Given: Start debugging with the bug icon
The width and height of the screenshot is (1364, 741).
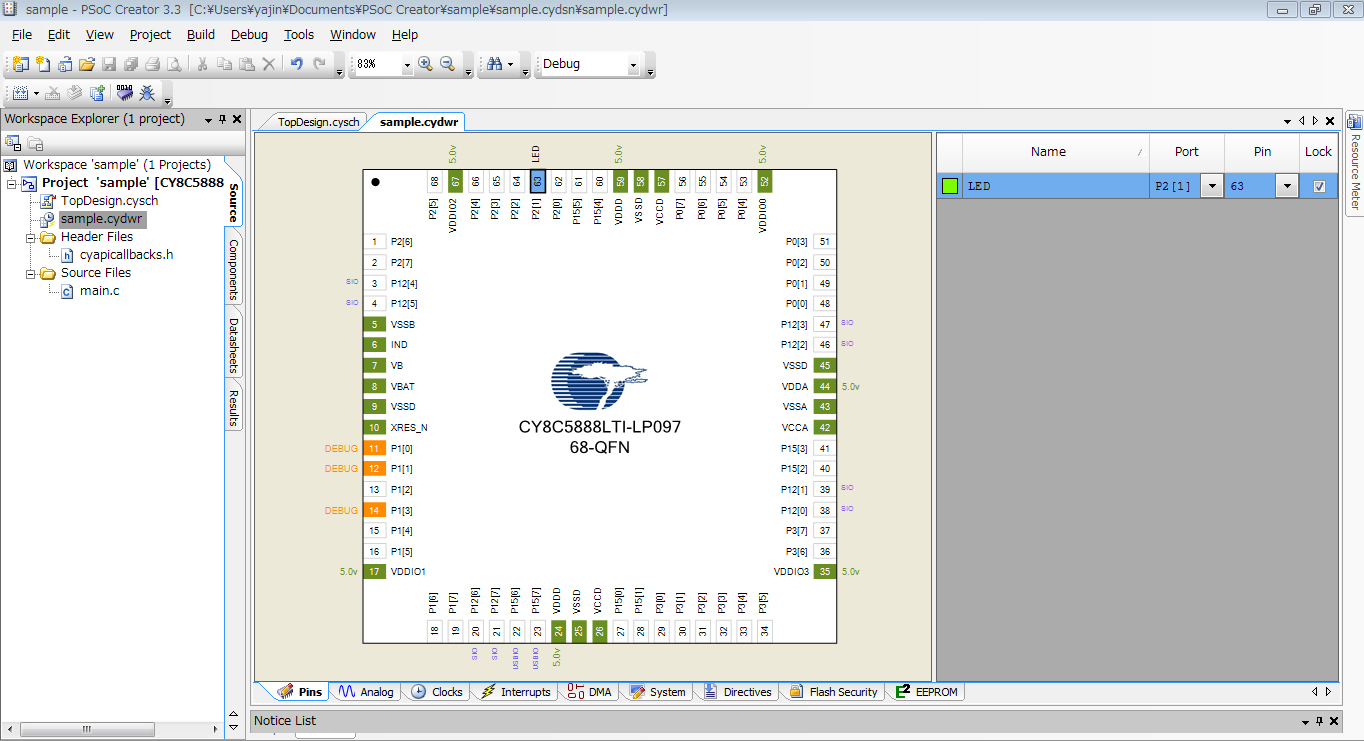Looking at the screenshot, I should pyautogui.click(x=147, y=93).
